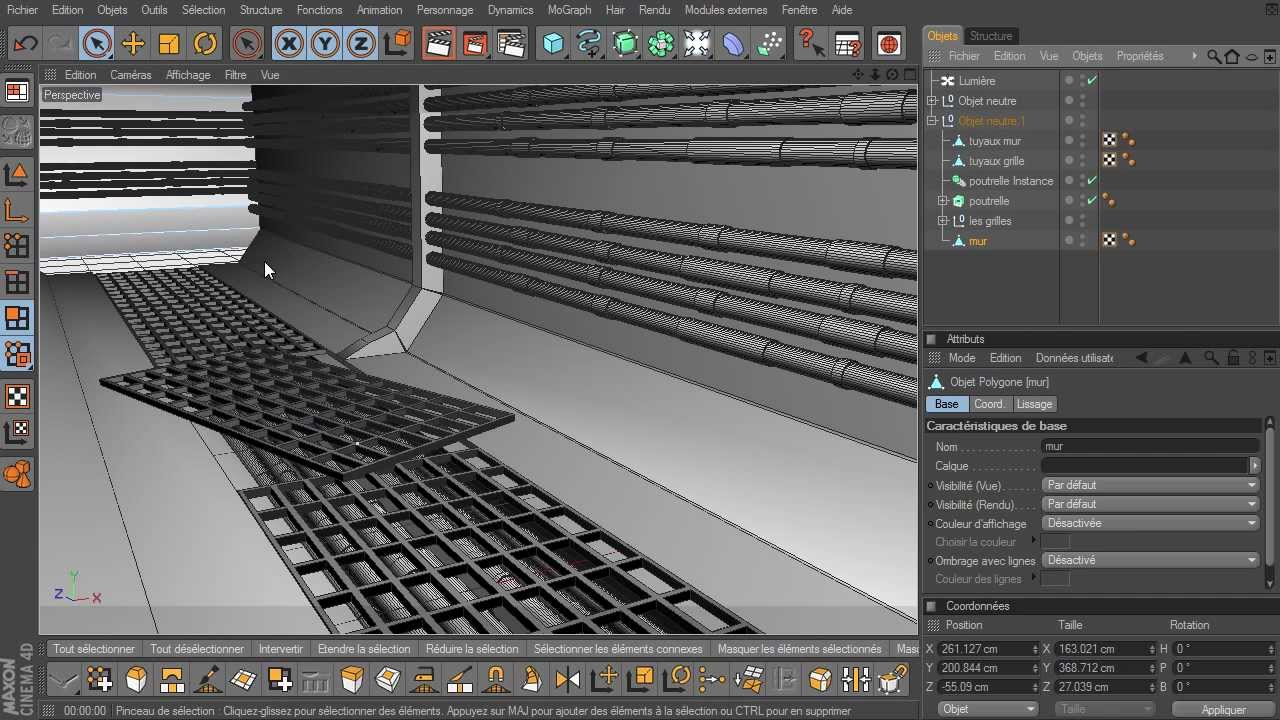Toggle visibility dots for tuyaux mur
Image resolution: width=1280 pixels, height=720 pixels.
click(1082, 141)
